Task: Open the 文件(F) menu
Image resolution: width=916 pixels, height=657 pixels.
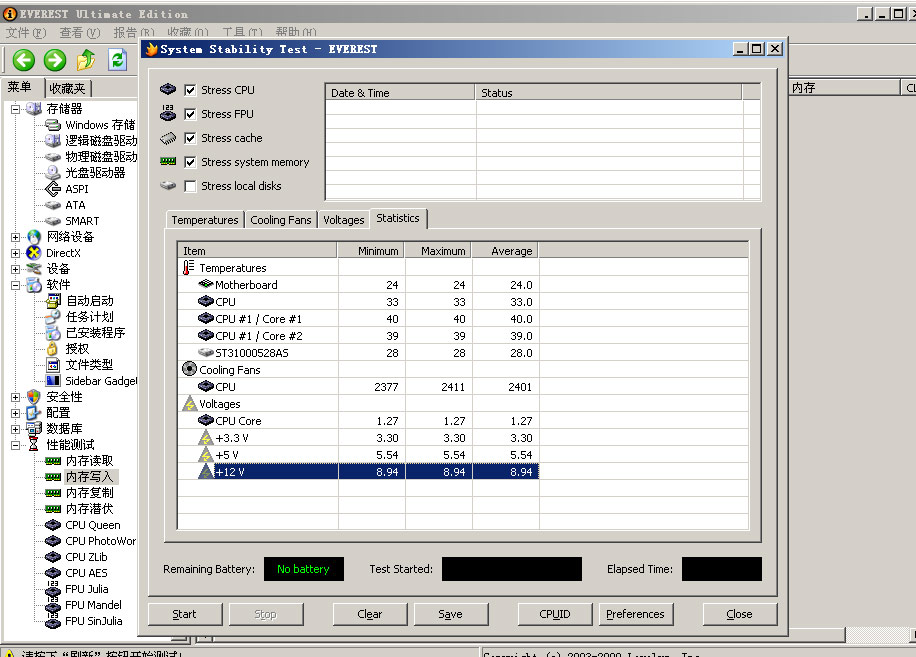Action: [26, 32]
